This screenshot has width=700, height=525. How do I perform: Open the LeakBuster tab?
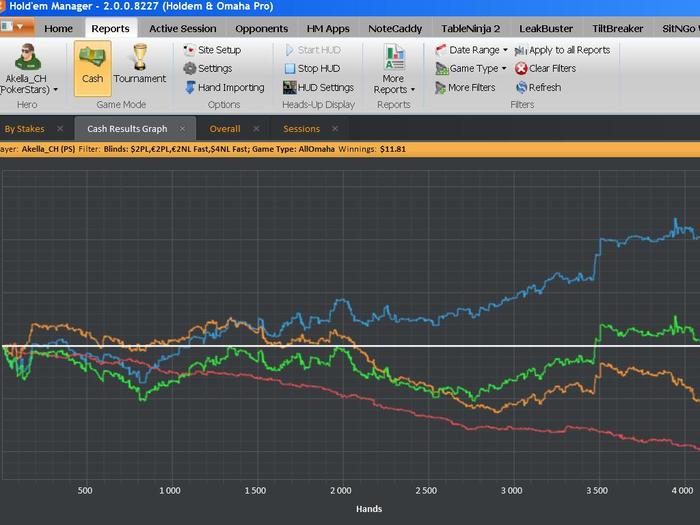[546, 29]
